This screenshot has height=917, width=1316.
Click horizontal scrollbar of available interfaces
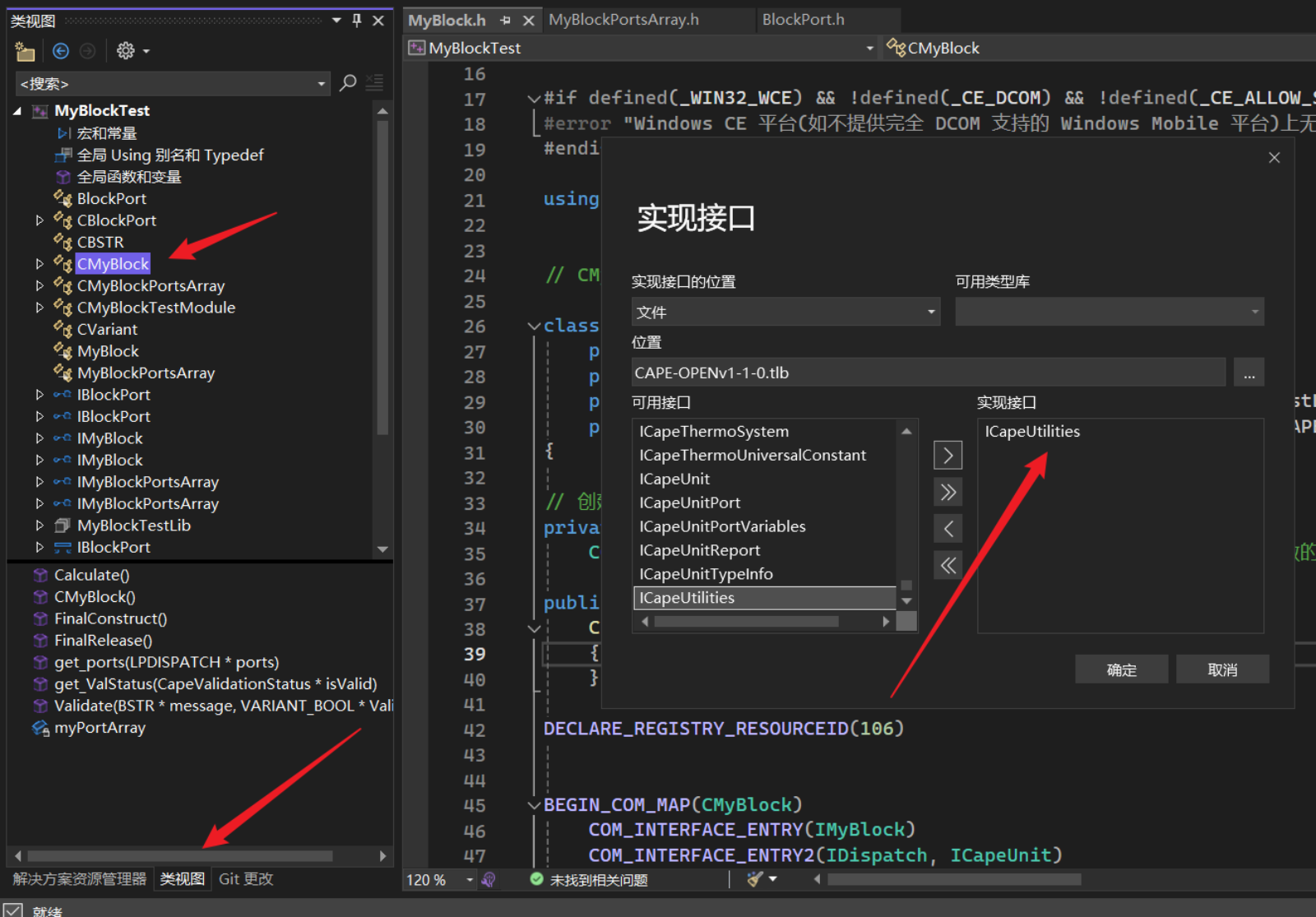pyautogui.click(x=746, y=622)
